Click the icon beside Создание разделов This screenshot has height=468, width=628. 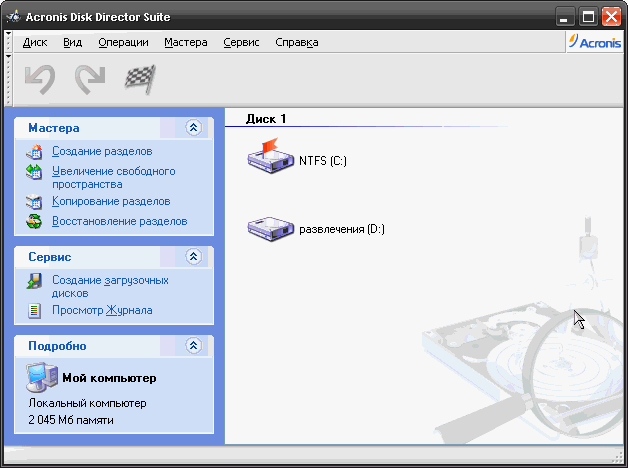click(x=34, y=152)
